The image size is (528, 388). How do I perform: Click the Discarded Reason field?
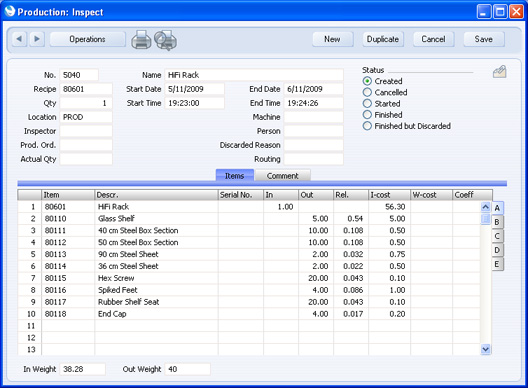click(x=314, y=145)
